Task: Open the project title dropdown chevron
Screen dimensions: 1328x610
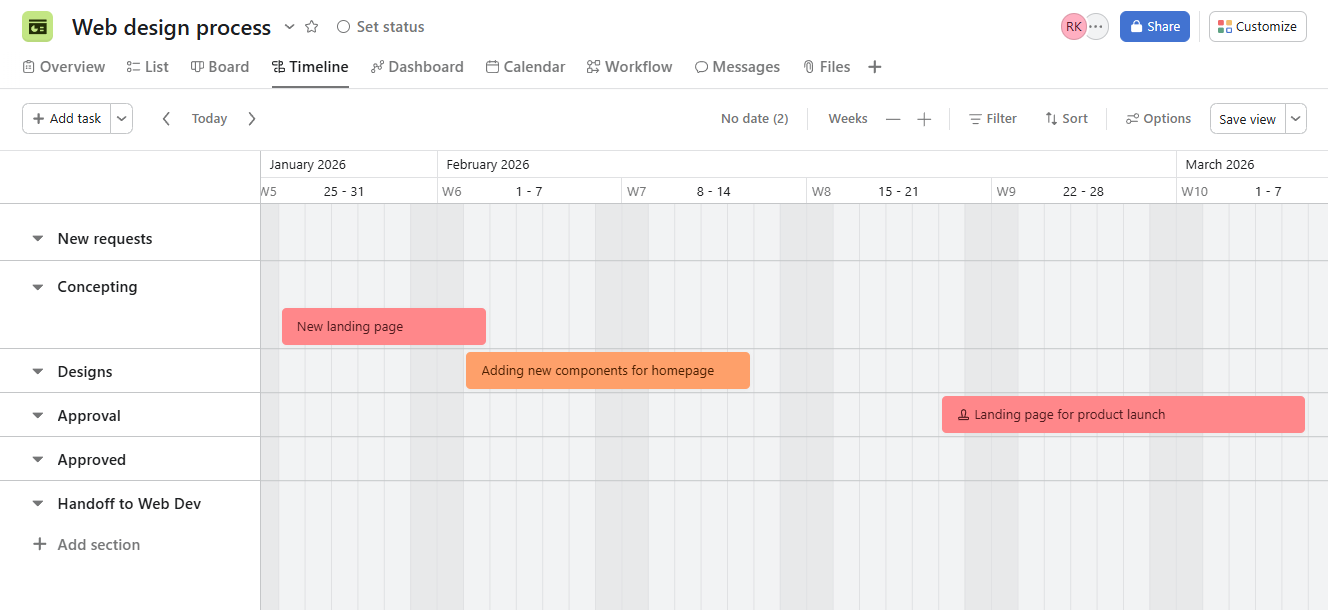Action: pos(289,27)
